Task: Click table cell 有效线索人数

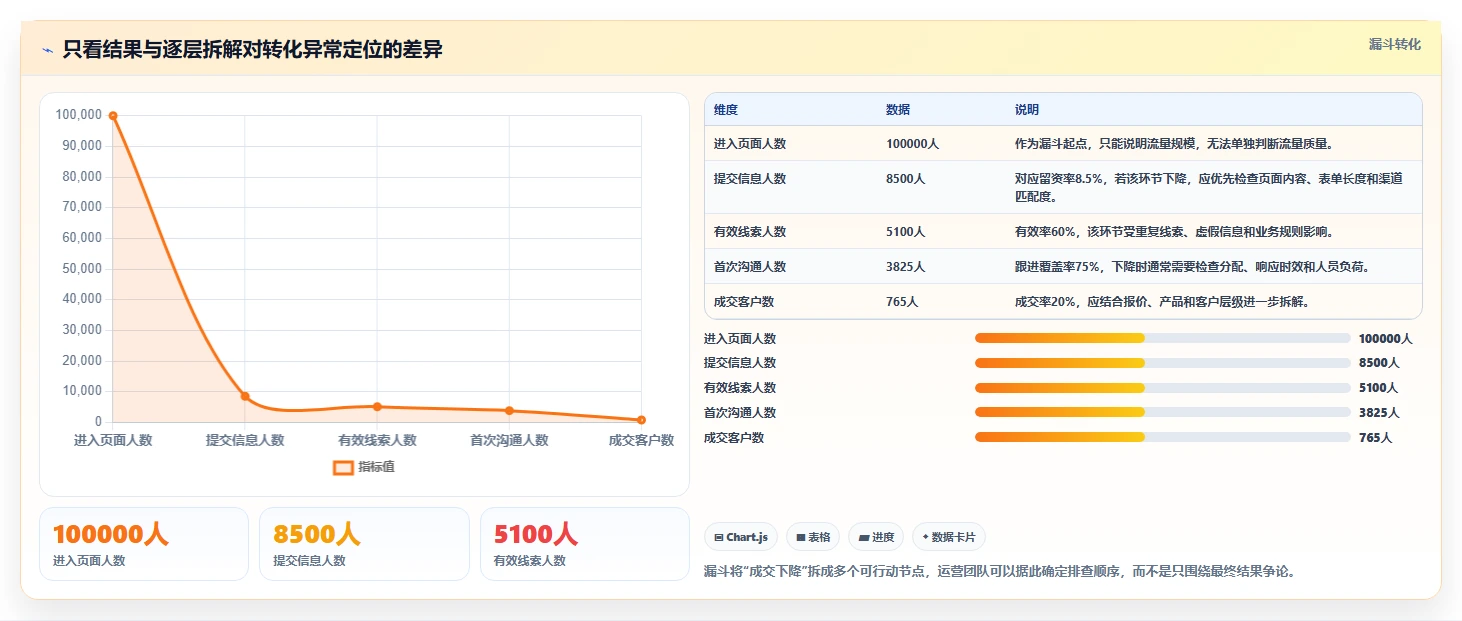Action: tap(750, 232)
